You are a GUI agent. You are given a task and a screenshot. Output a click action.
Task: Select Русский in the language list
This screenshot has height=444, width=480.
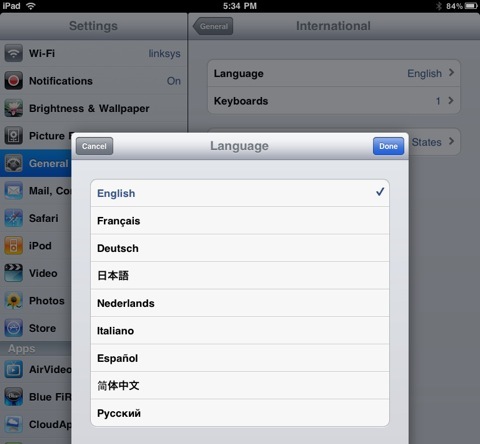tap(240, 413)
